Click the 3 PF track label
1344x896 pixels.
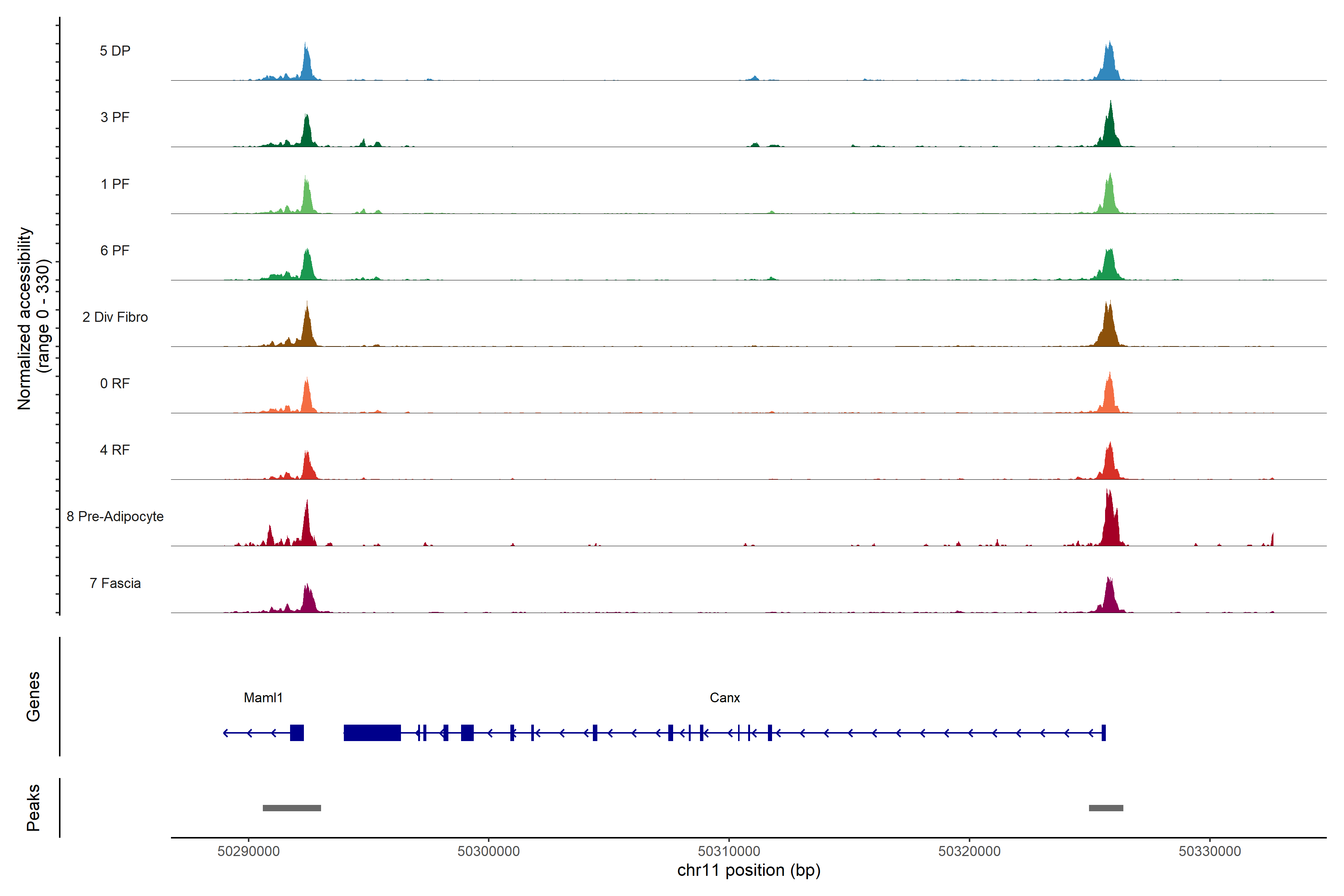(115, 117)
